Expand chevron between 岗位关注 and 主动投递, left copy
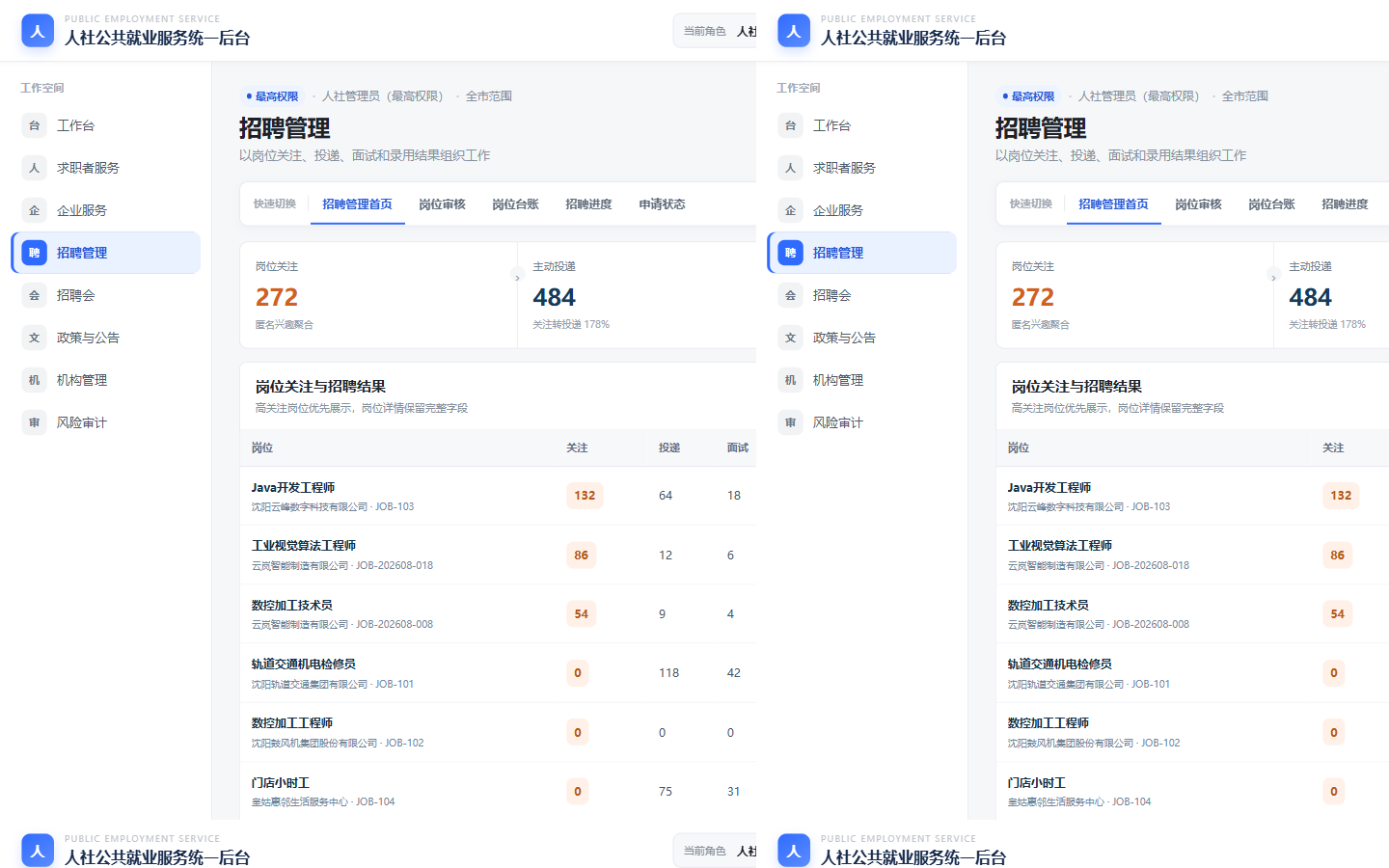 click(517, 278)
